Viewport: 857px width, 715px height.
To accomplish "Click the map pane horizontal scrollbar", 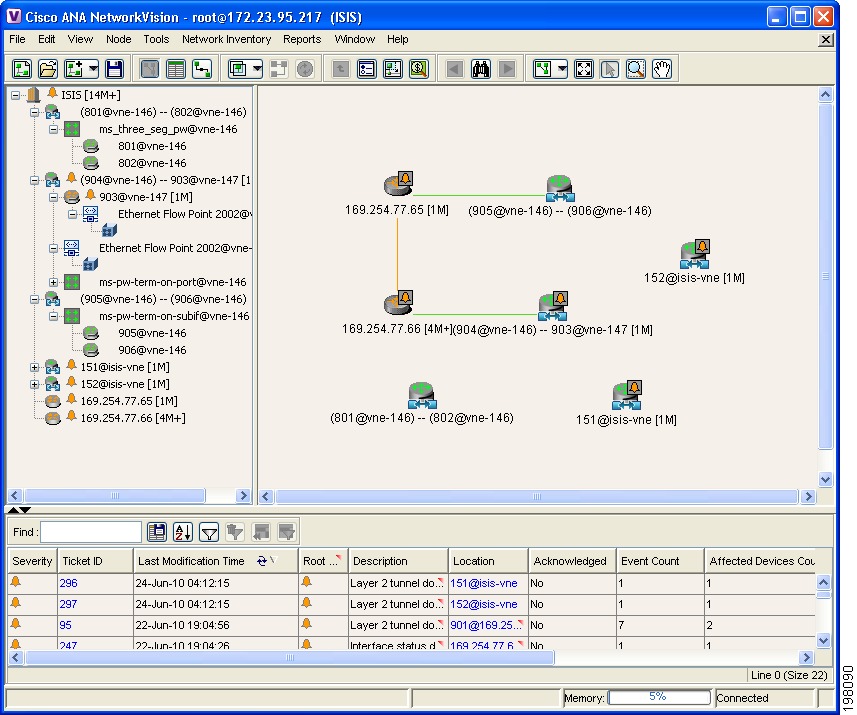I will coord(536,496).
